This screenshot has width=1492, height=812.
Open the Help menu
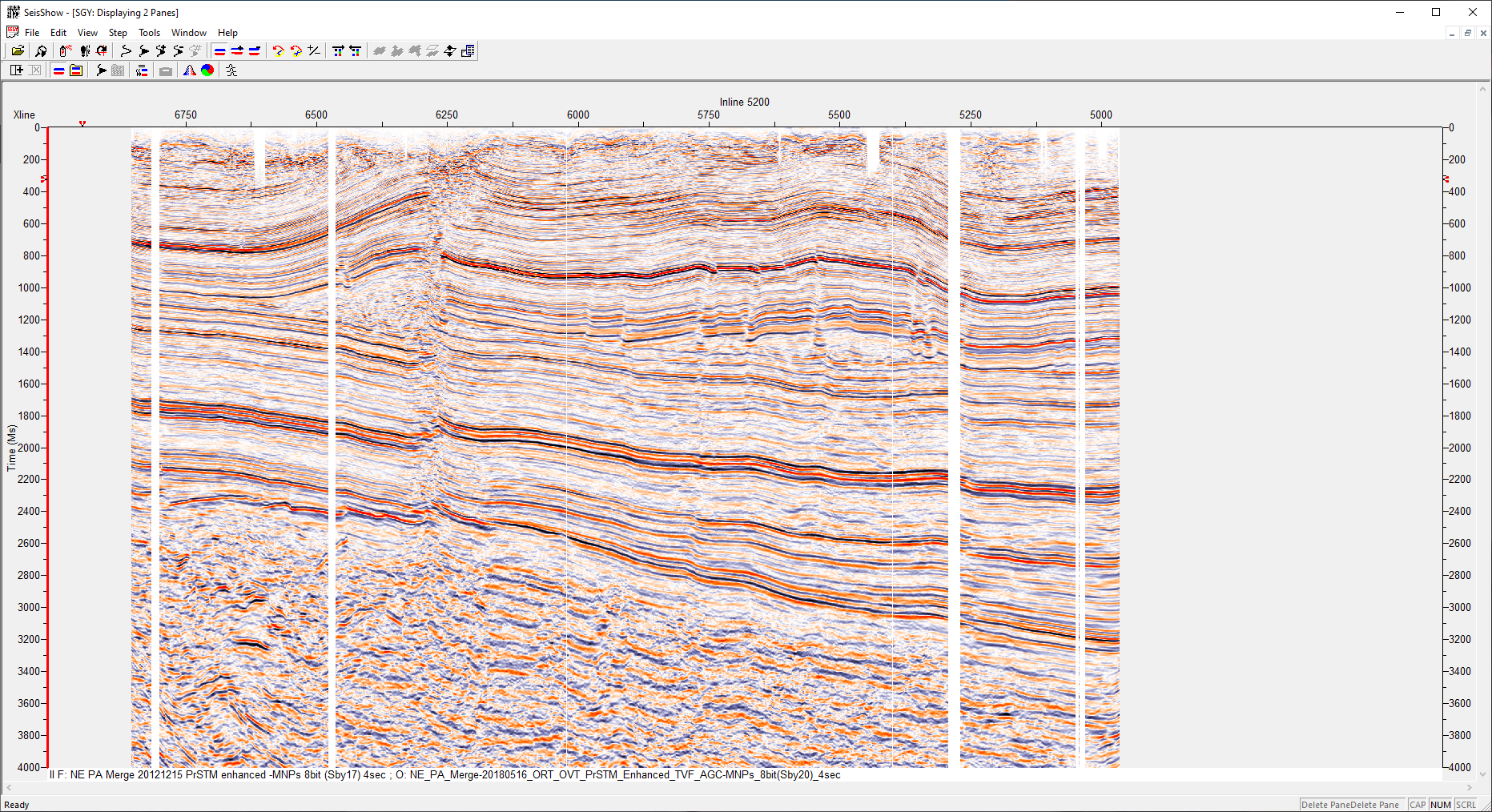click(x=227, y=33)
